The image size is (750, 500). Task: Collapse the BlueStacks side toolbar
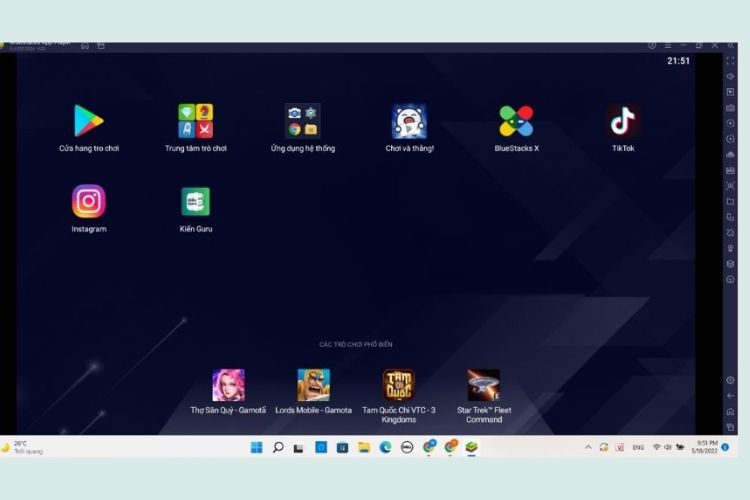730,45
